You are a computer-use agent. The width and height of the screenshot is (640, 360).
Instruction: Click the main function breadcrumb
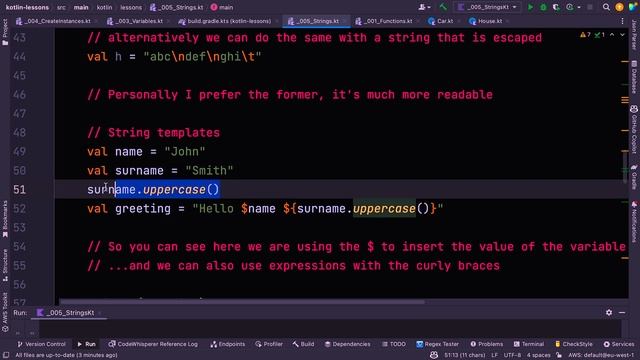coord(222,7)
